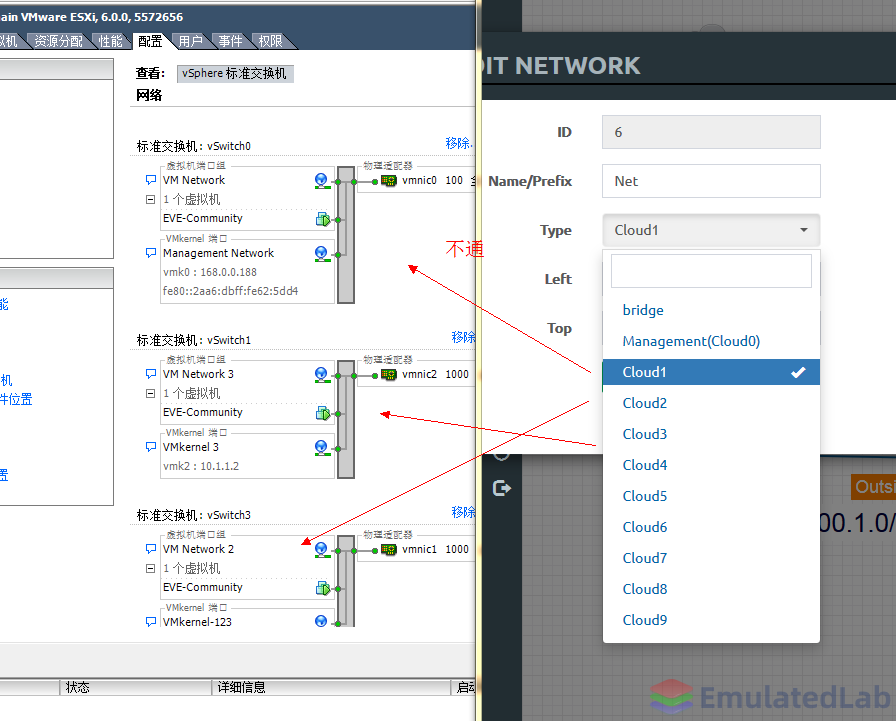Screen dimensions: 896x721
Task: Click EVE-Community VM icon under vSwitch0
Action: 323,219
